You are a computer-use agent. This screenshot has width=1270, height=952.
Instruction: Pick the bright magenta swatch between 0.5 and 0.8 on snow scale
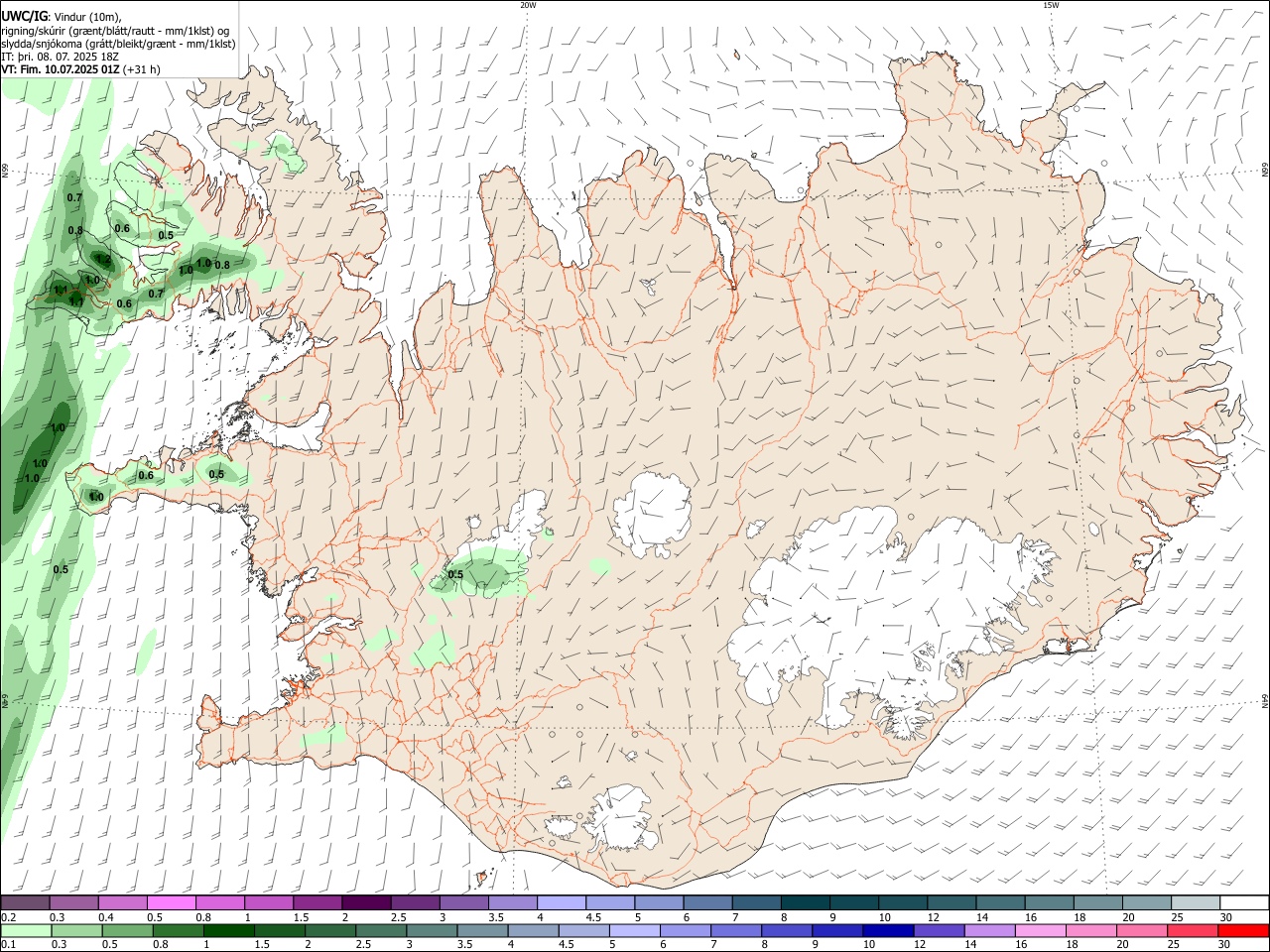pyautogui.click(x=171, y=902)
